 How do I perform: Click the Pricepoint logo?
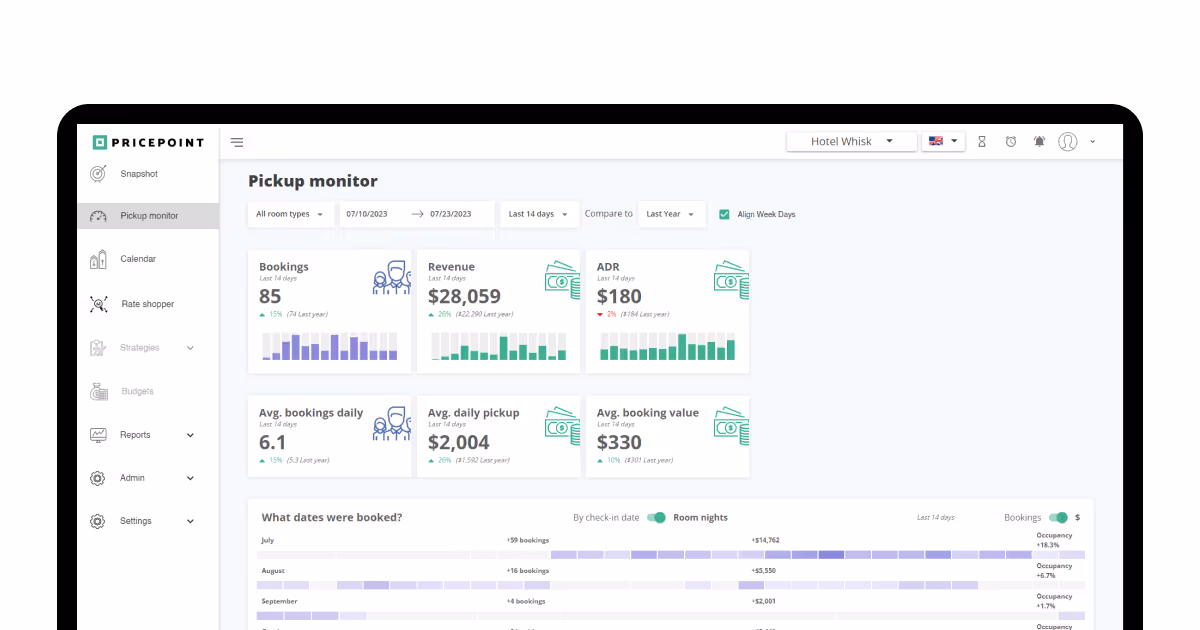[x=148, y=142]
